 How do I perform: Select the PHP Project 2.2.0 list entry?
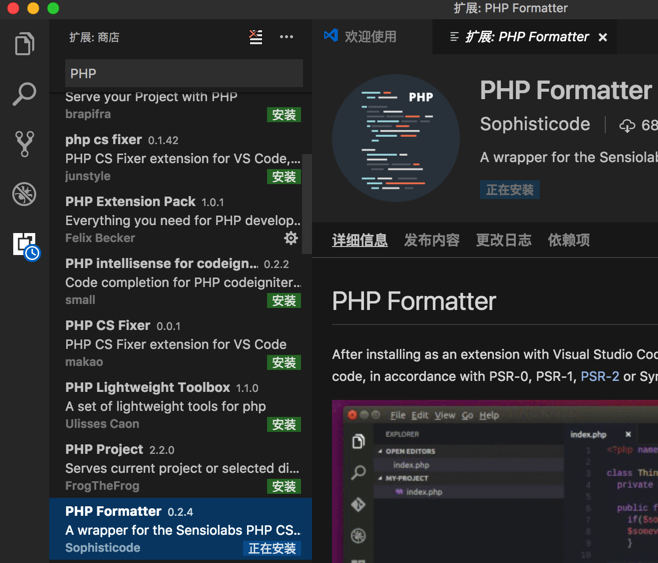pos(180,467)
